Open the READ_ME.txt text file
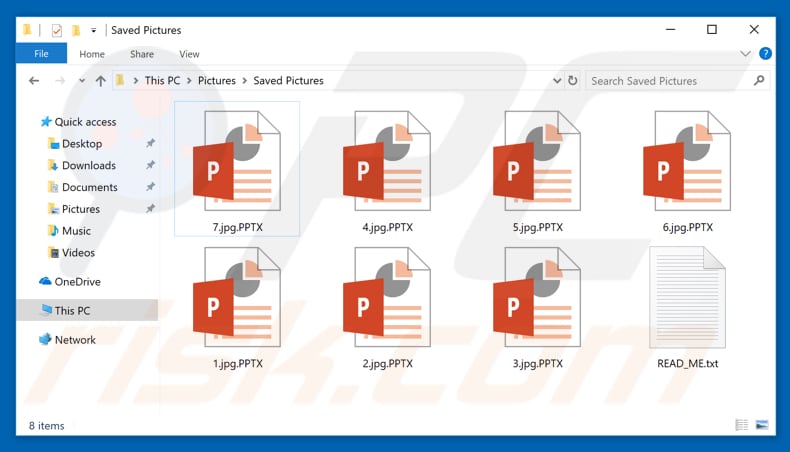This screenshot has width=790, height=452. coord(687,298)
